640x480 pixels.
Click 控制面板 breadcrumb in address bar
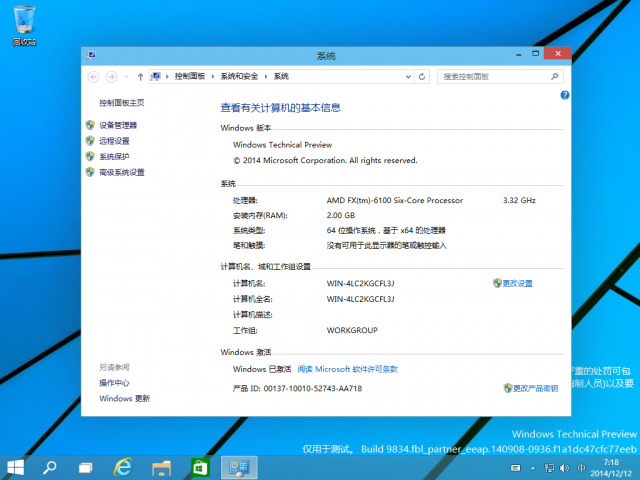click(x=190, y=76)
